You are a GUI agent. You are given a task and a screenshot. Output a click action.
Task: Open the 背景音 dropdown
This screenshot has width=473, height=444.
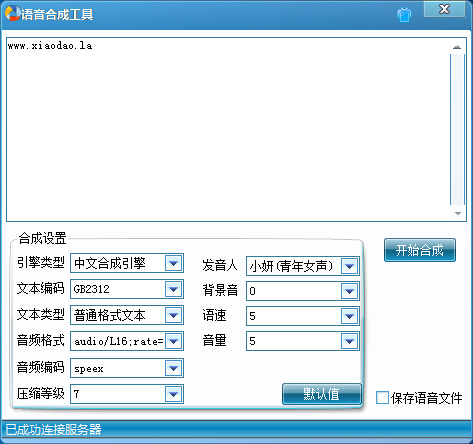point(349,291)
